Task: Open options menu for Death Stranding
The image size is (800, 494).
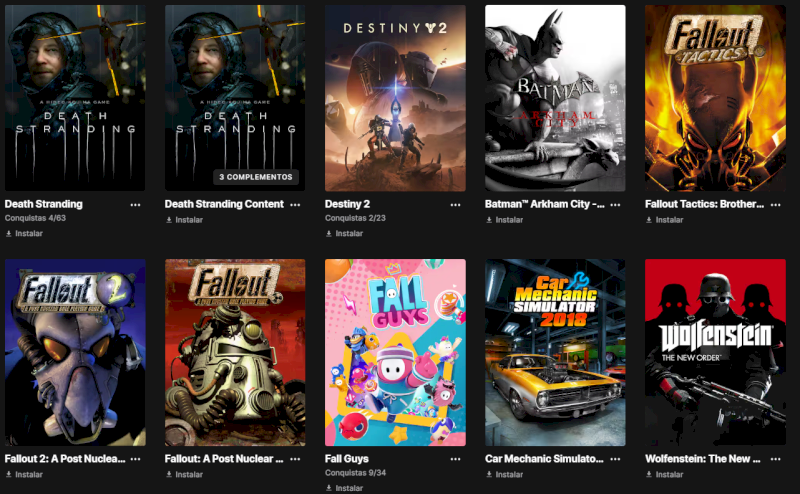Action: pyautogui.click(x=135, y=205)
